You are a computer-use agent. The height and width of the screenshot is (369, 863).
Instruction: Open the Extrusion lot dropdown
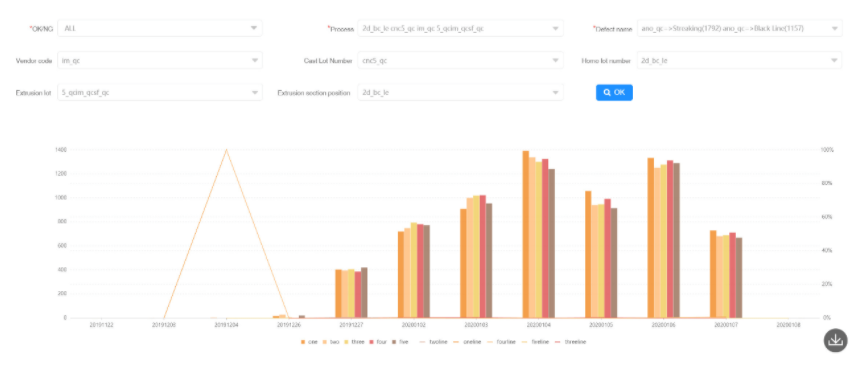(160, 93)
